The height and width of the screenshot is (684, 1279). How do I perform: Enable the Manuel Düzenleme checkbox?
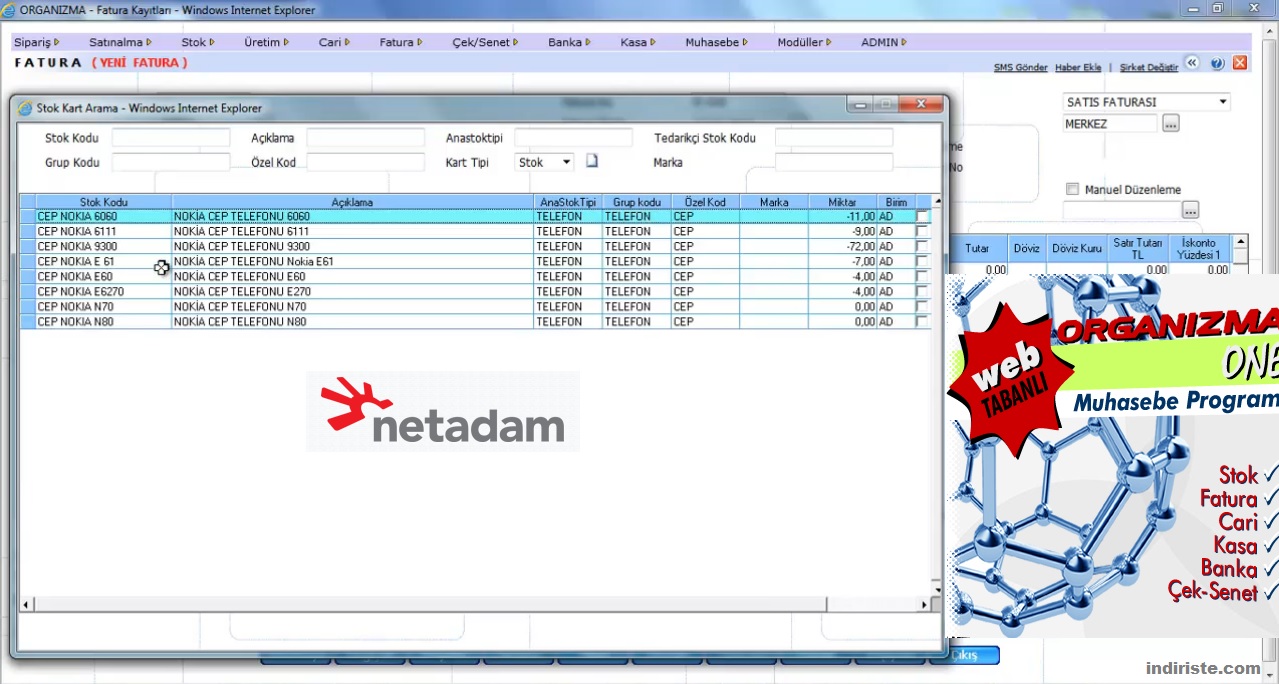pos(1072,189)
